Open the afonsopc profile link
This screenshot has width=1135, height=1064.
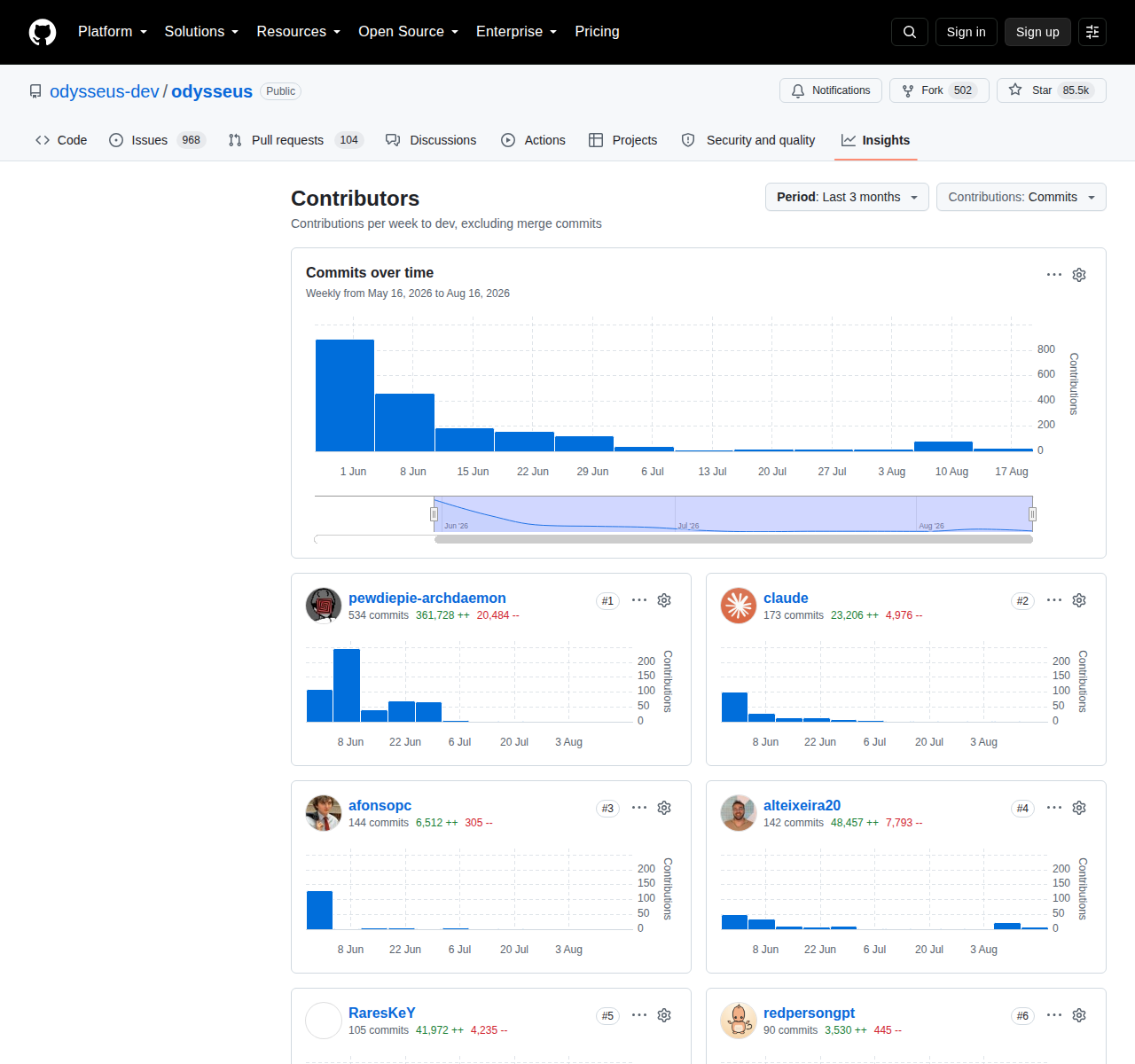pyautogui.click(x=380, y=805)
